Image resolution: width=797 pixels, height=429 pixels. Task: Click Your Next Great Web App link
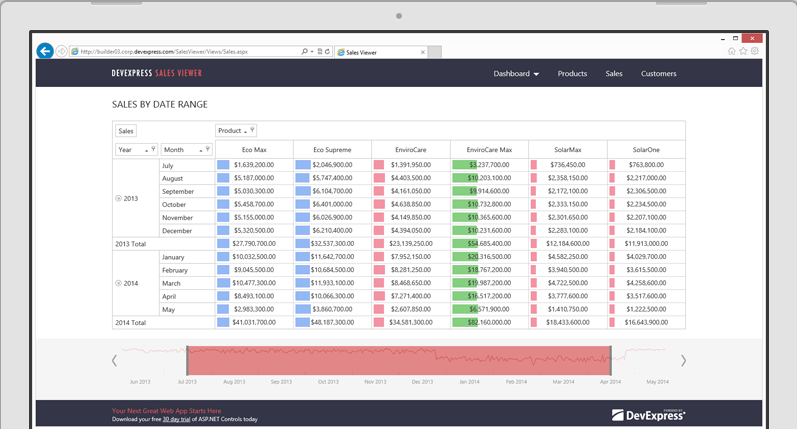(x=167, y=411)
